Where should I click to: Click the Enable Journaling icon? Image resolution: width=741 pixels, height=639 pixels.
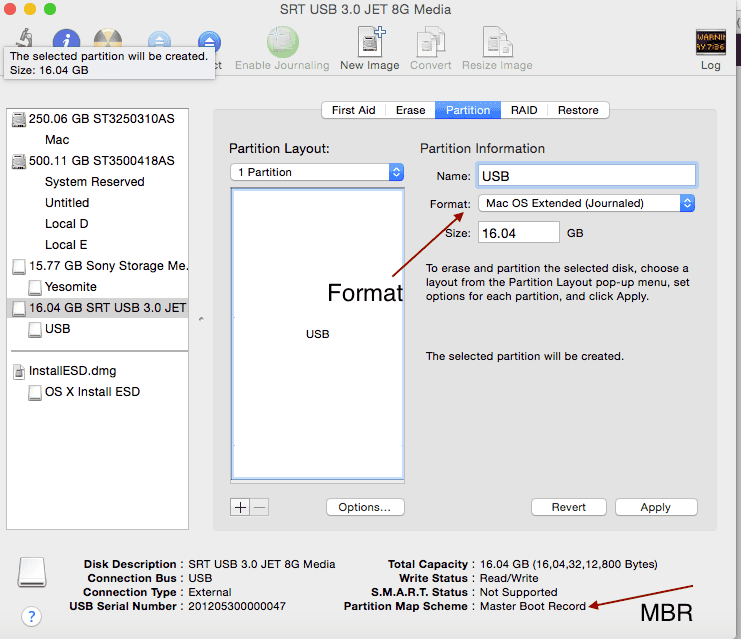(282, 42)
